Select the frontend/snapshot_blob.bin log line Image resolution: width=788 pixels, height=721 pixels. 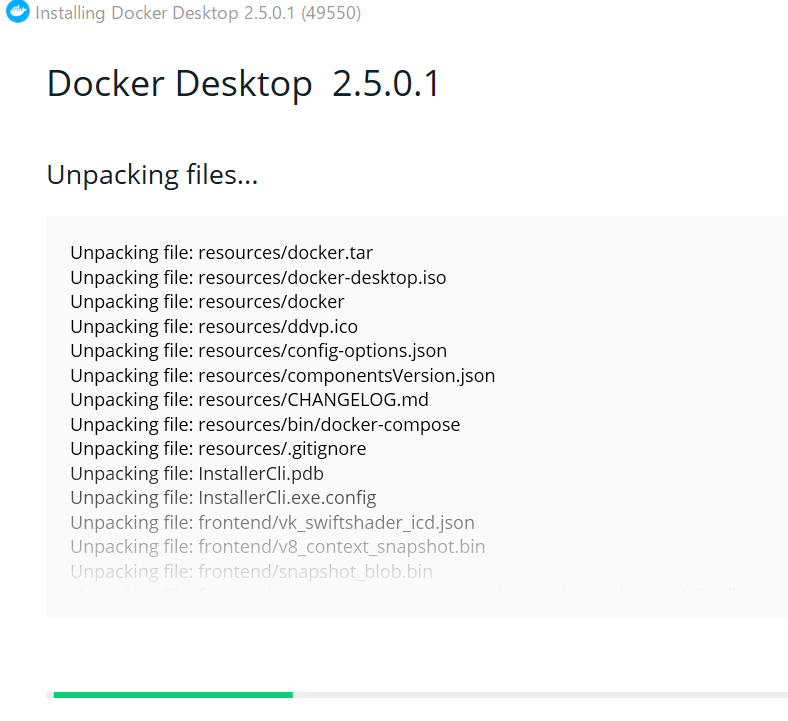coord(252,571)
